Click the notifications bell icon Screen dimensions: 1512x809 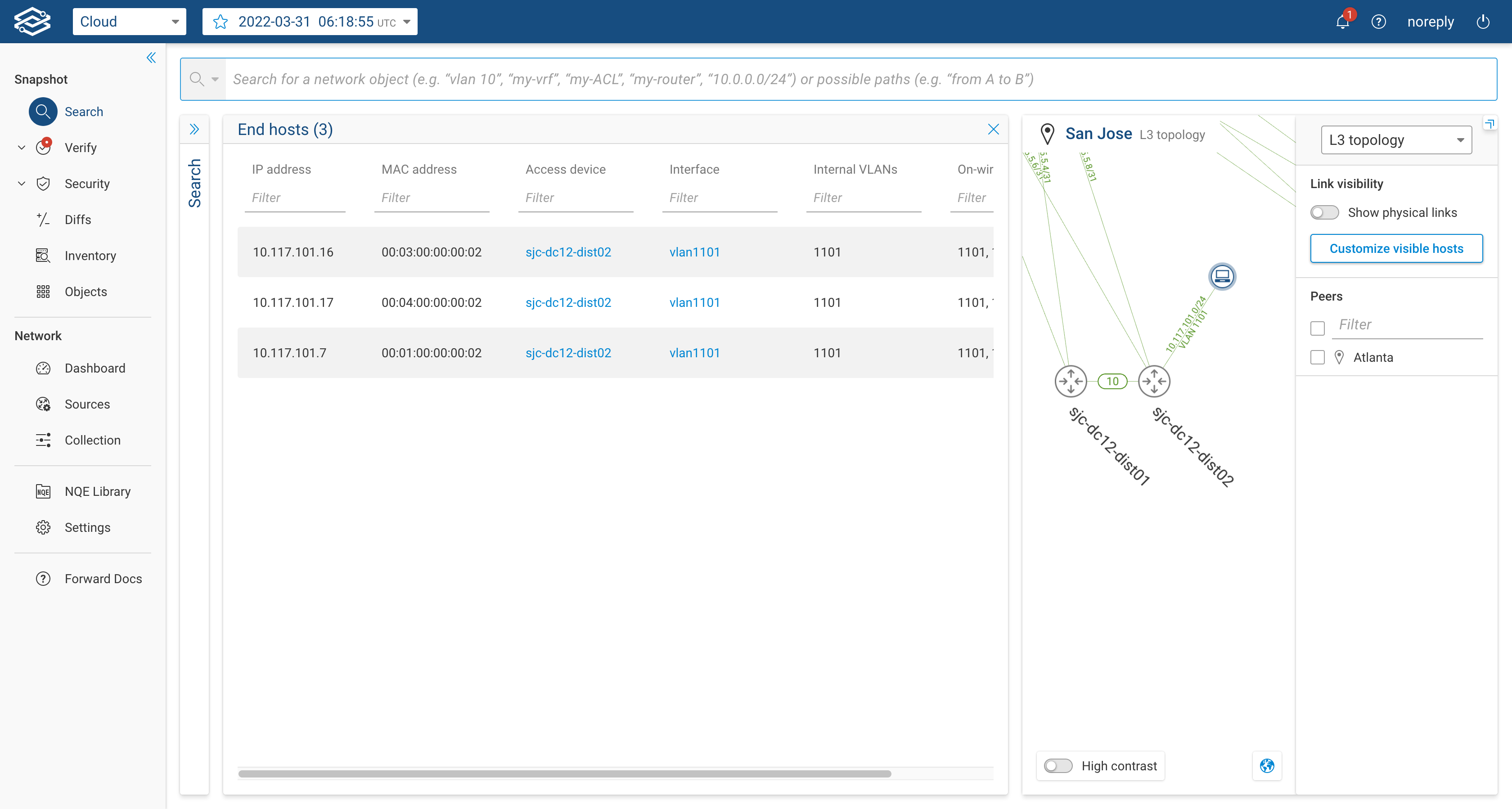(x=1342, y=22)
